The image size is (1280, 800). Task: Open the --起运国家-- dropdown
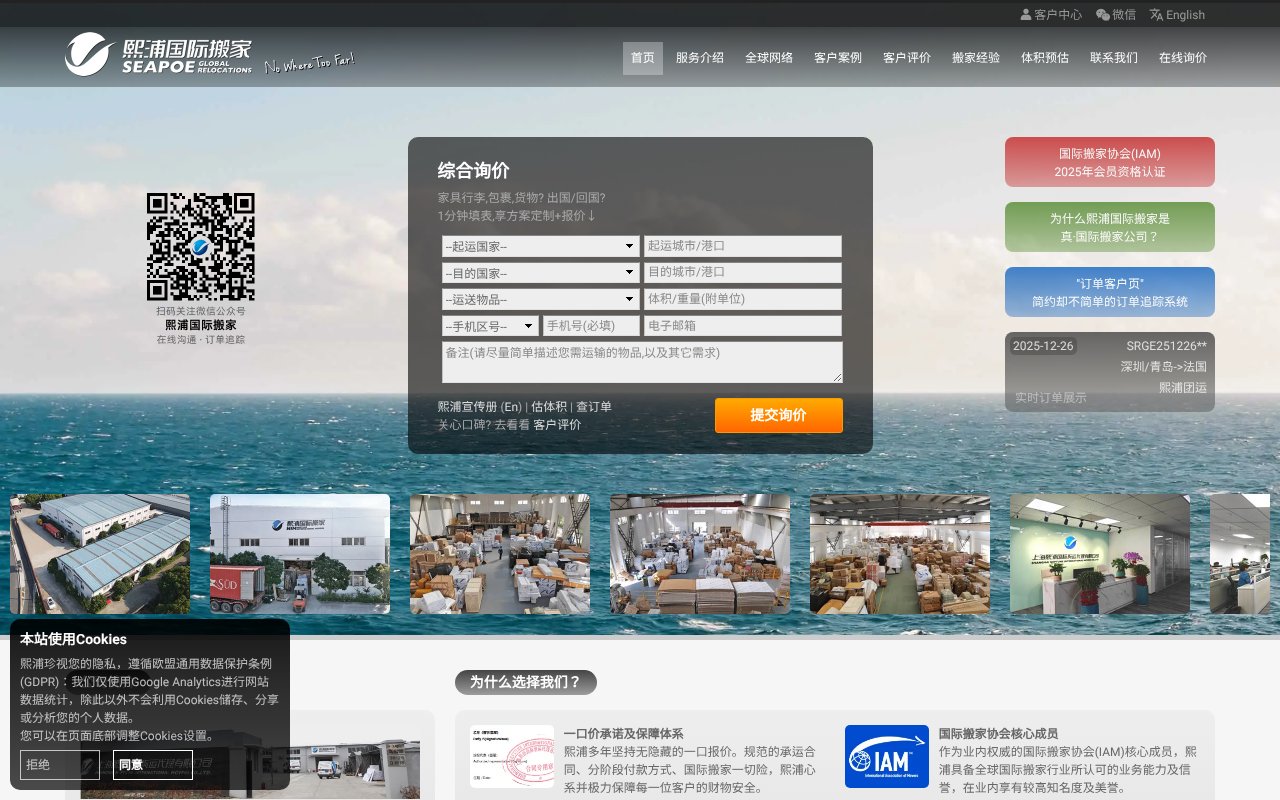540,246
